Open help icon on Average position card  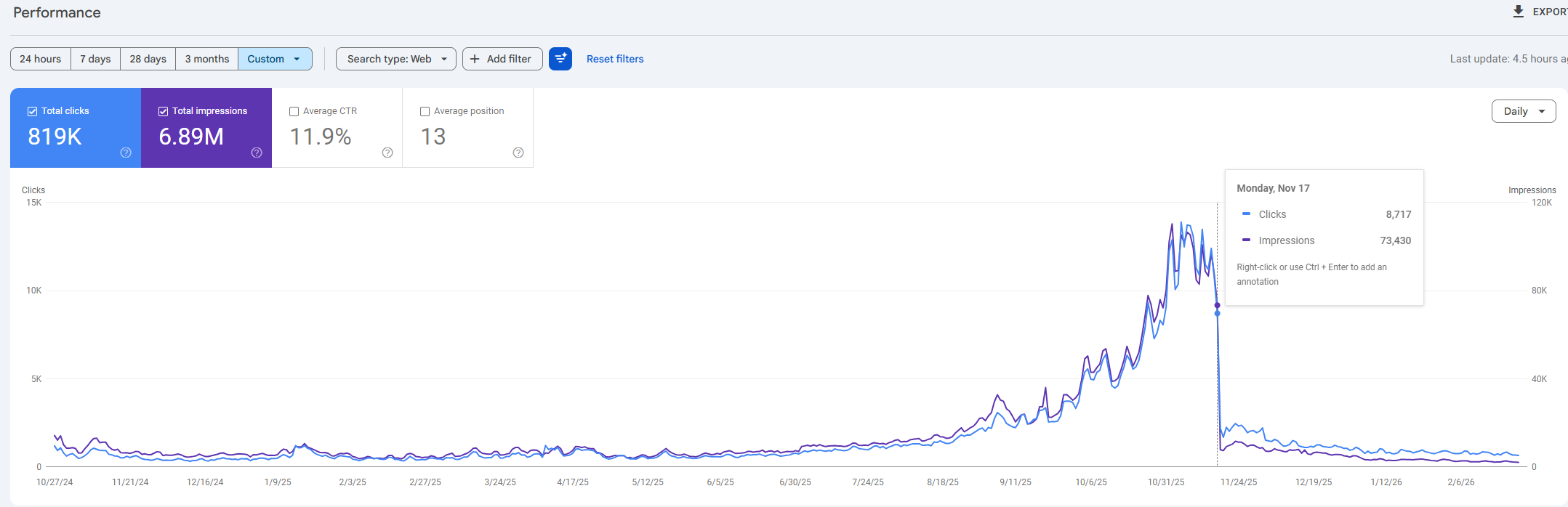pos(518,153)
